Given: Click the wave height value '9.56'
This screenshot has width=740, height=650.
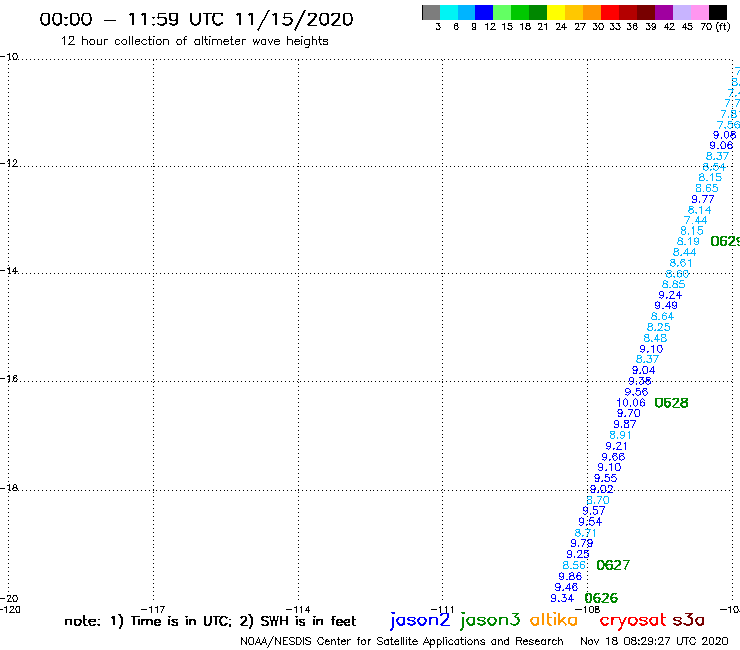Looking at the screenshot, I should pos(636,392).
